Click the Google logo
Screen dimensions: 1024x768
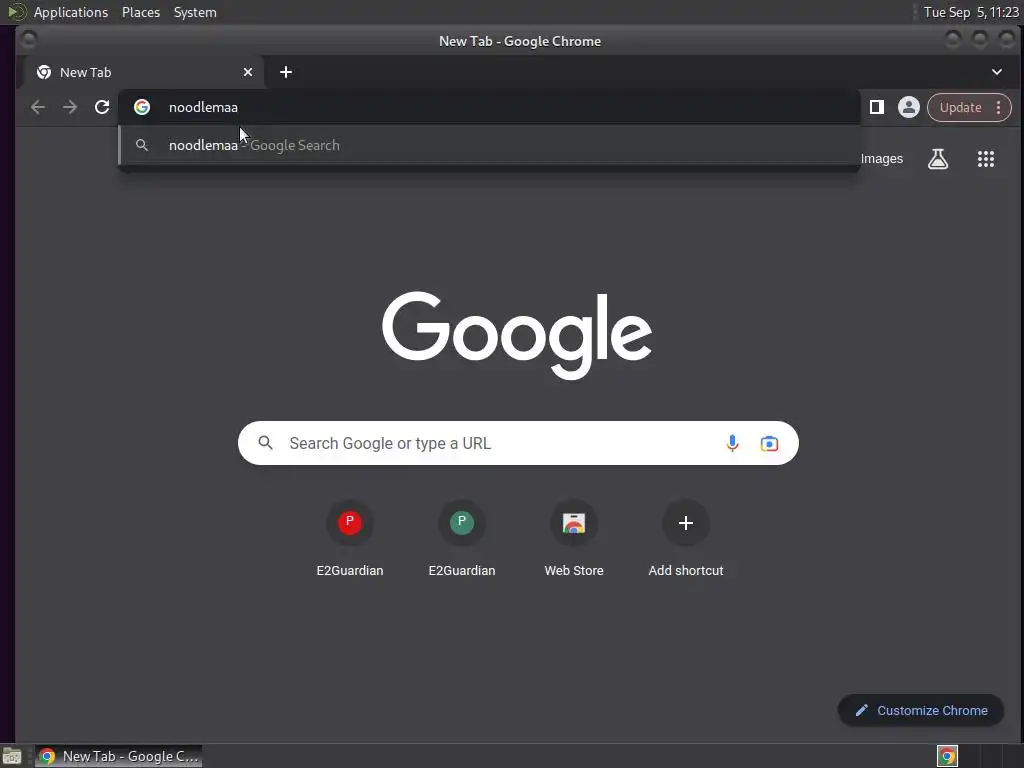point(517,336)
